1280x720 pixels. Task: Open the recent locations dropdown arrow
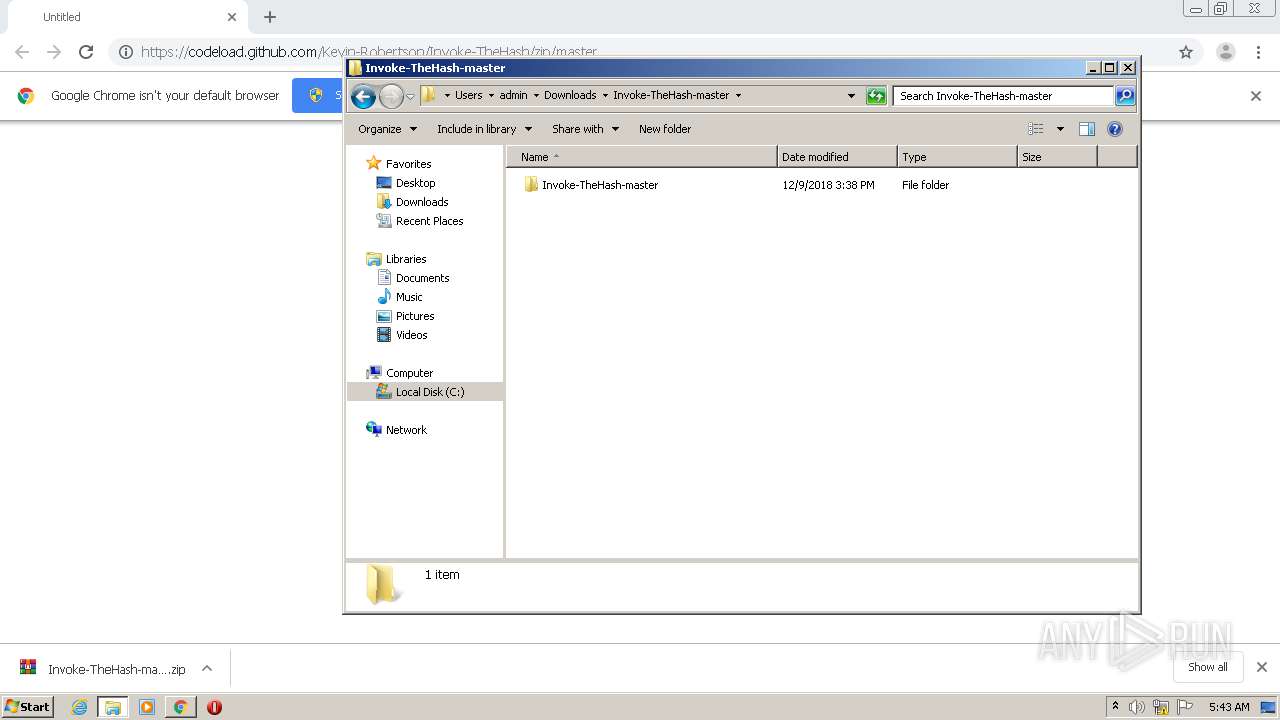click(x=410, y=97)
